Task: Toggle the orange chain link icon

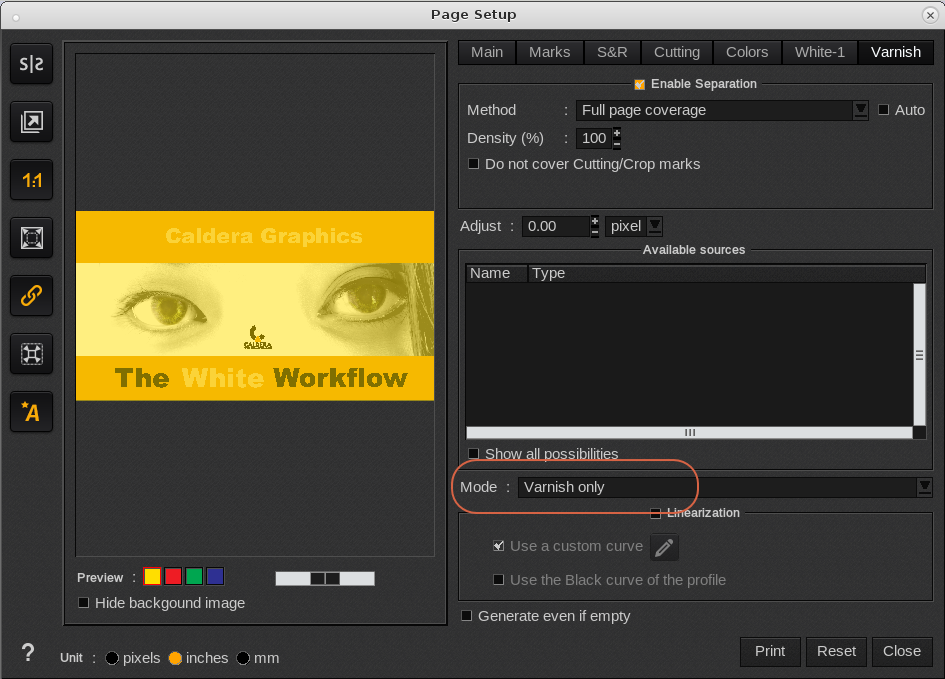Action: 32,296
